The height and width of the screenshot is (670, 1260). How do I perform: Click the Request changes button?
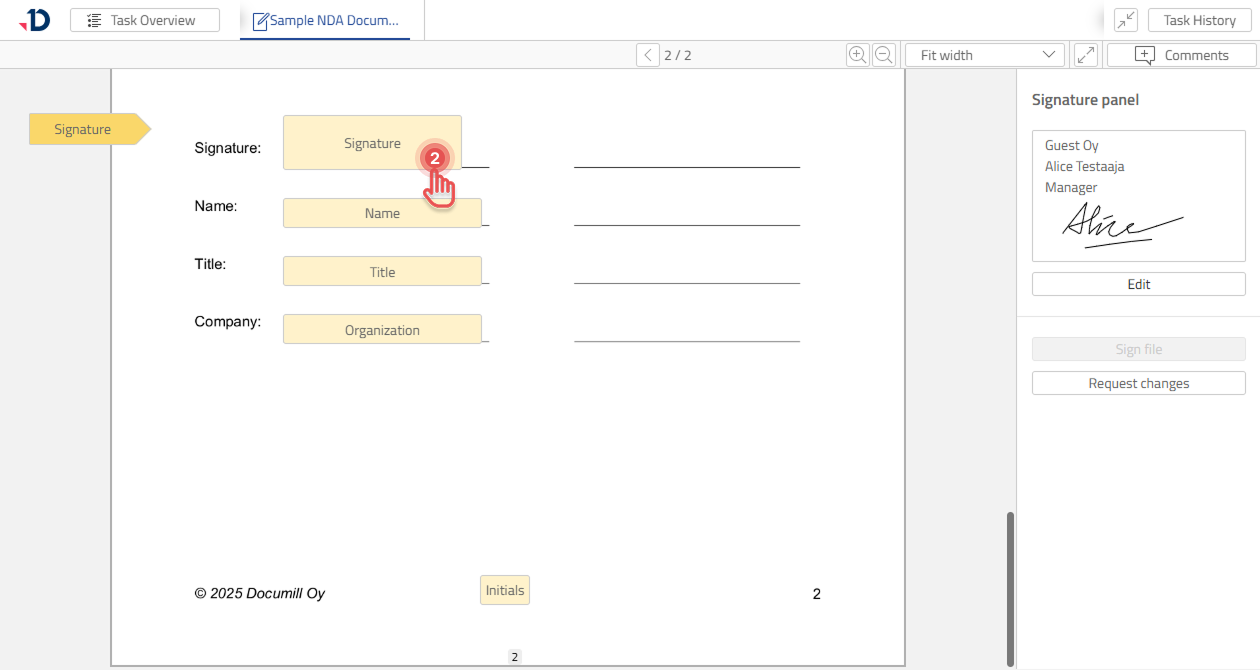[x=1138, y=382]
